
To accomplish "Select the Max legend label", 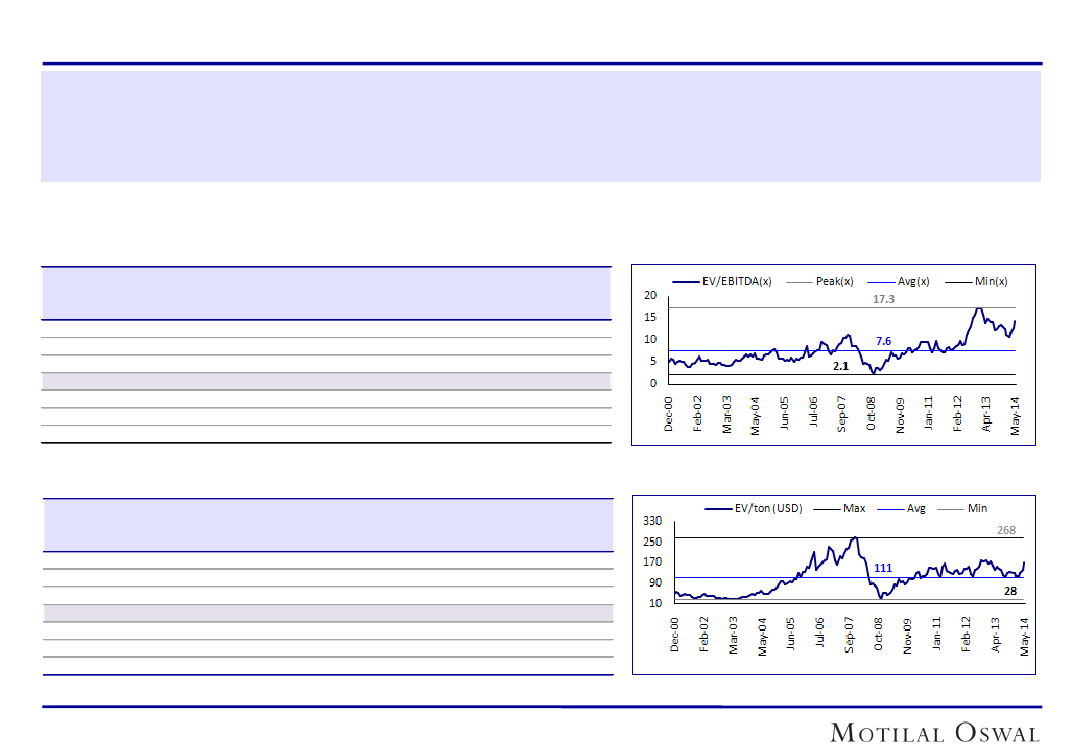I will click(854, 508).
